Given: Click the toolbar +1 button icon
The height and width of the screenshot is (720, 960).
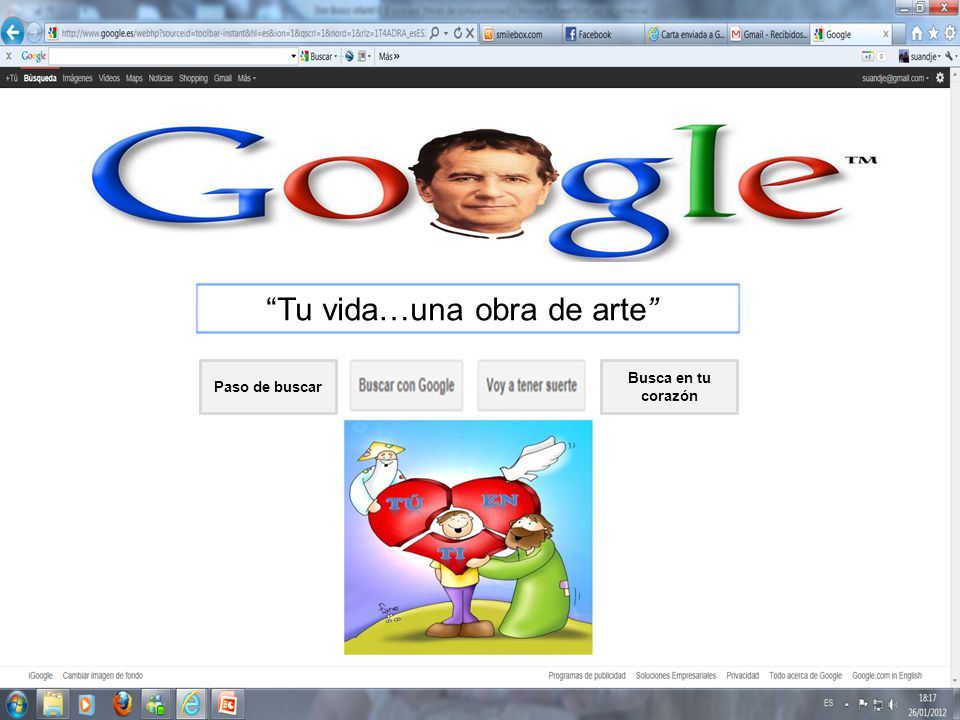Looking at the screenshot, I should click(868, 56).
